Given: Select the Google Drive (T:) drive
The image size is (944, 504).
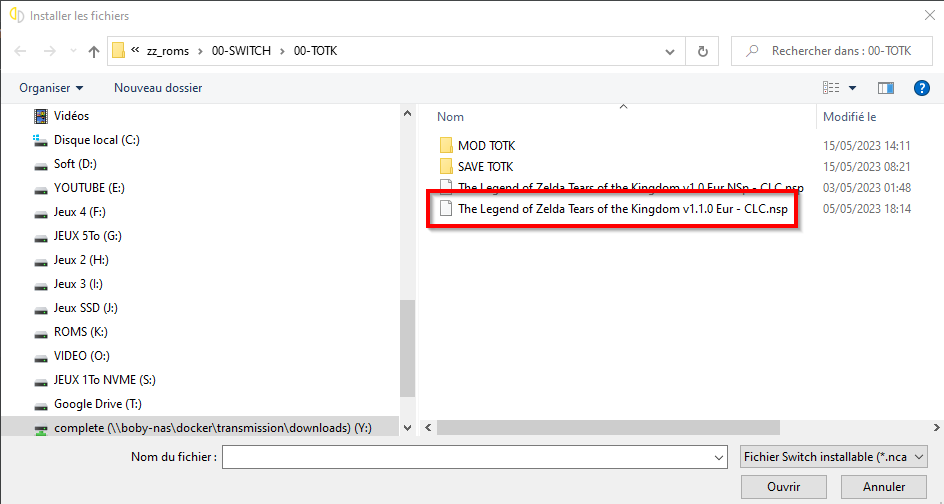Looking at the screenshot, I should point(89,404).
